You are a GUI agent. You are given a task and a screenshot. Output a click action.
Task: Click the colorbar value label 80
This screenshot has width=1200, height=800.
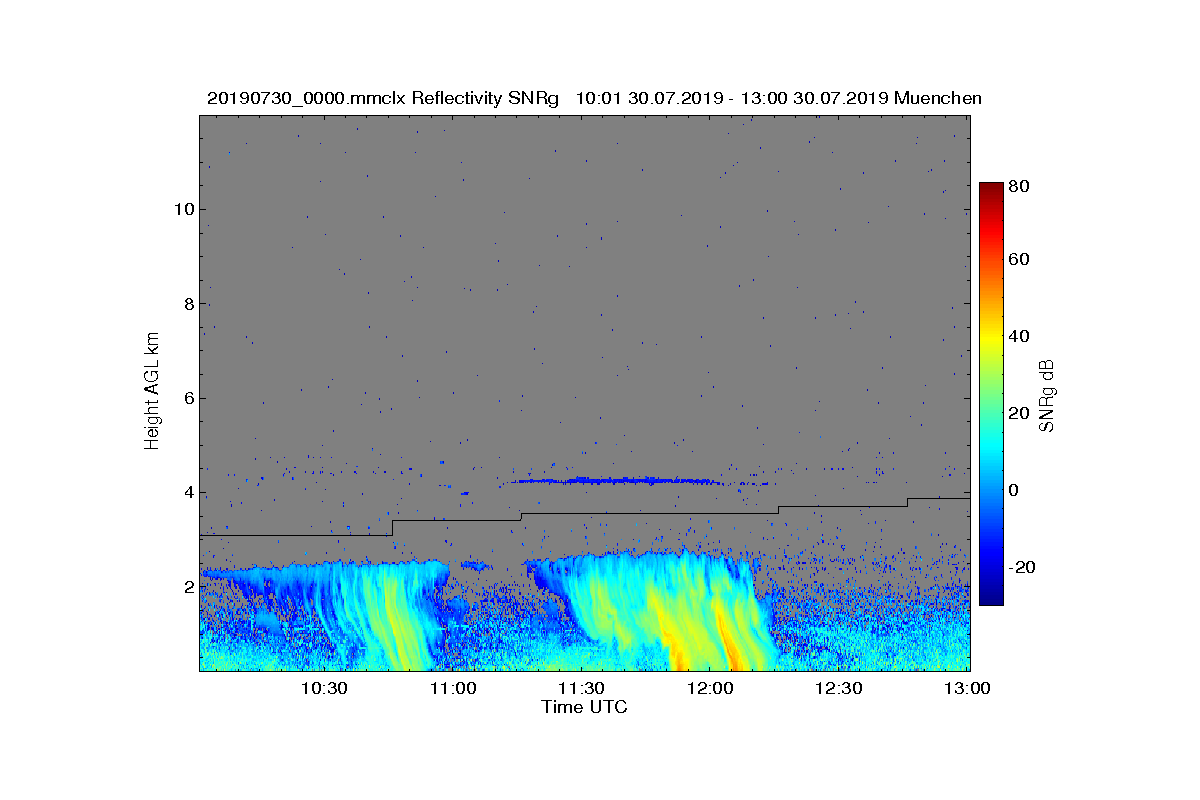tap(1020, 186)
